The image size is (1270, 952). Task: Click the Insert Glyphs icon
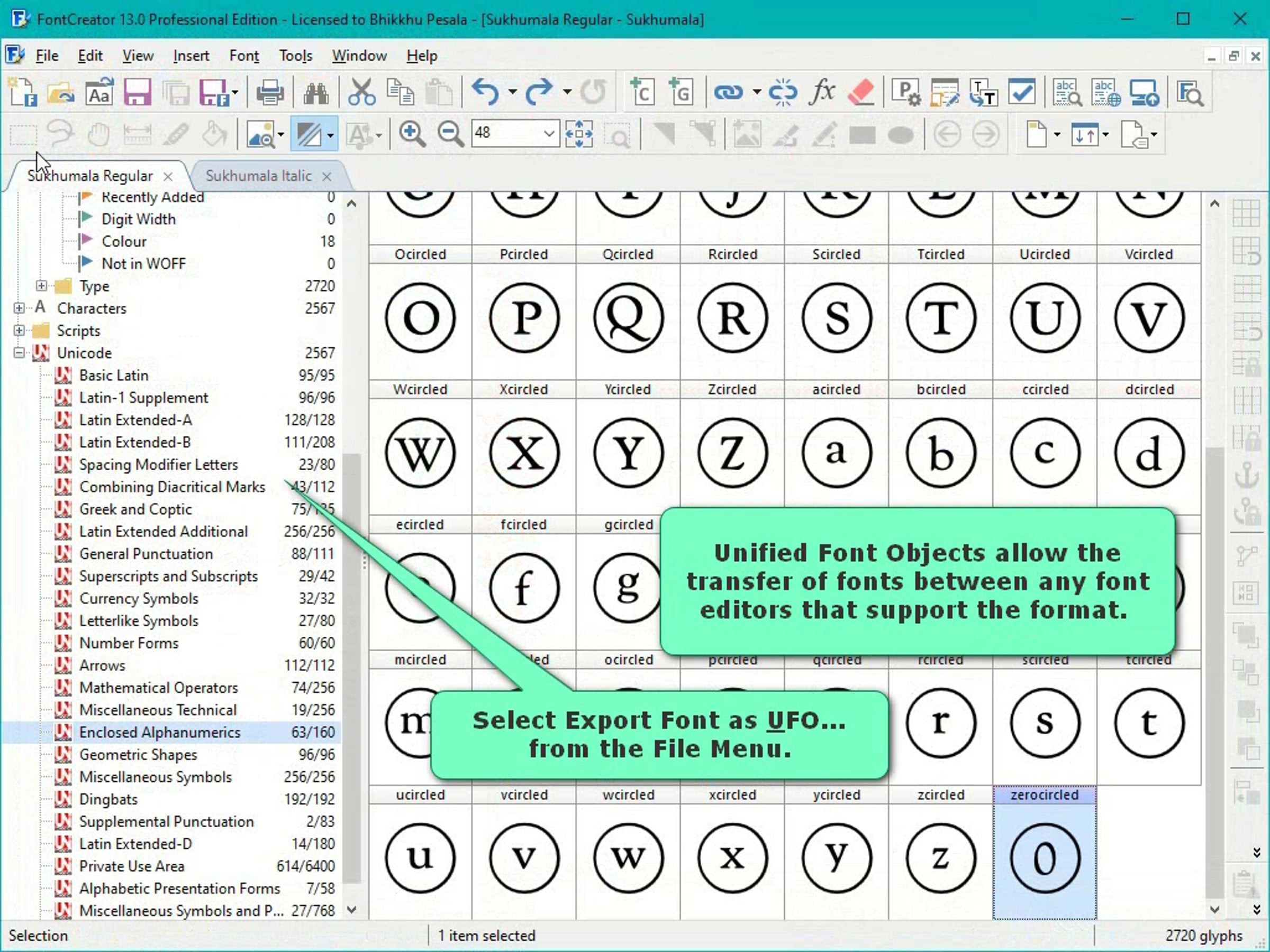(x=681, y=92)
